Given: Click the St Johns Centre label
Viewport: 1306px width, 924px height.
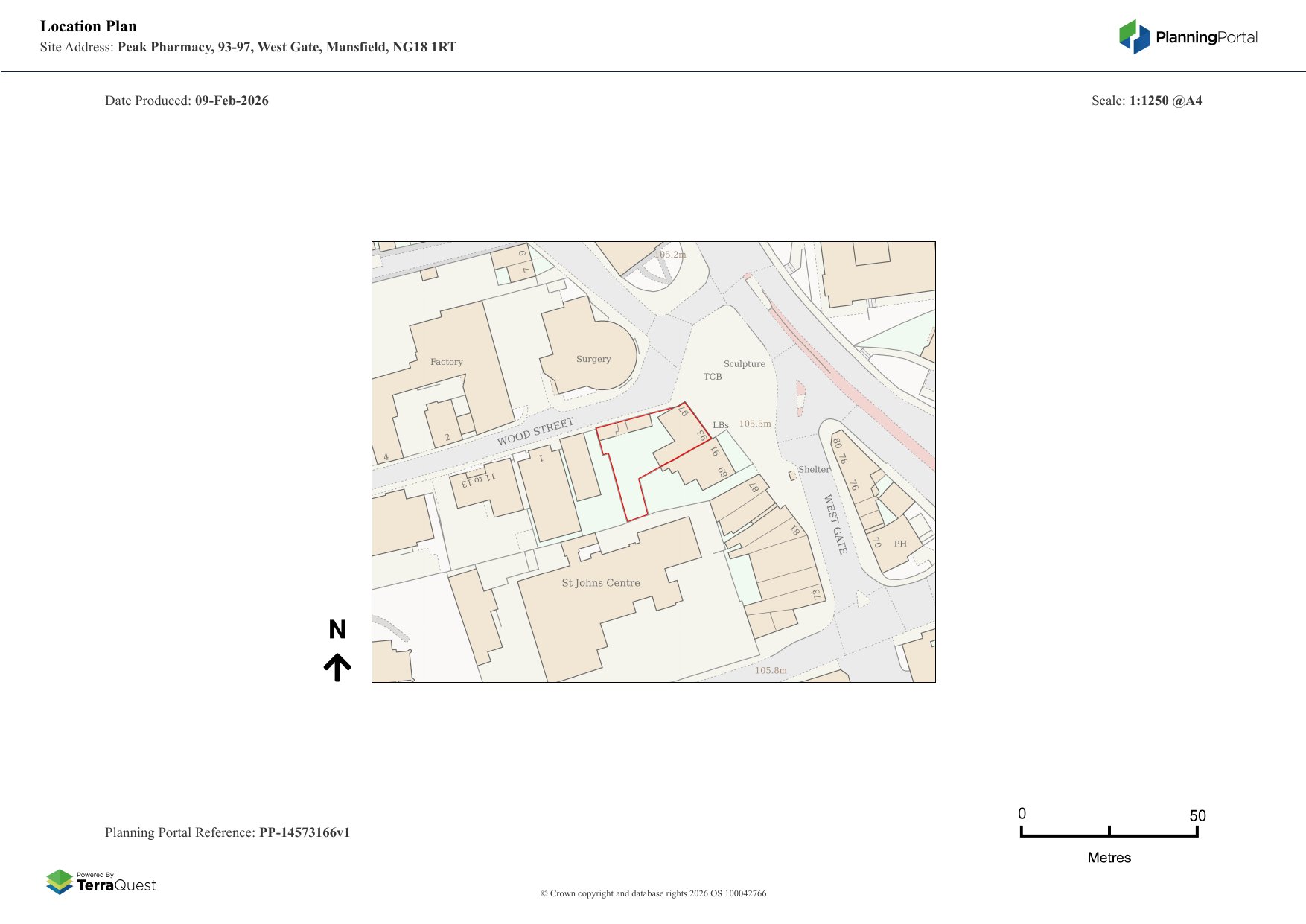Looking at the screenshot, I should [600, 583].
